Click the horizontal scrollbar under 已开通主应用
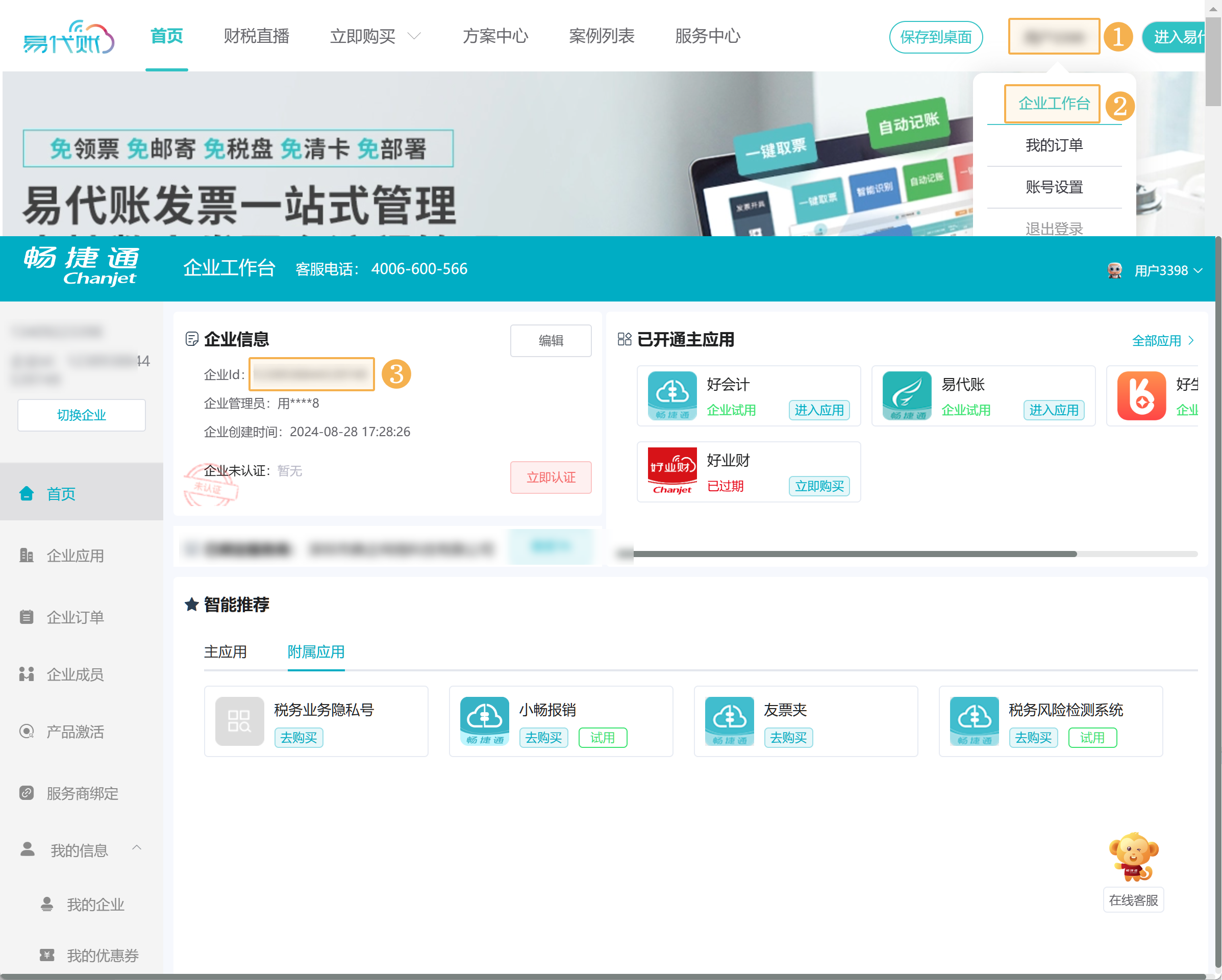Screen dimensions: 1222x980 [x=854, y=554]
